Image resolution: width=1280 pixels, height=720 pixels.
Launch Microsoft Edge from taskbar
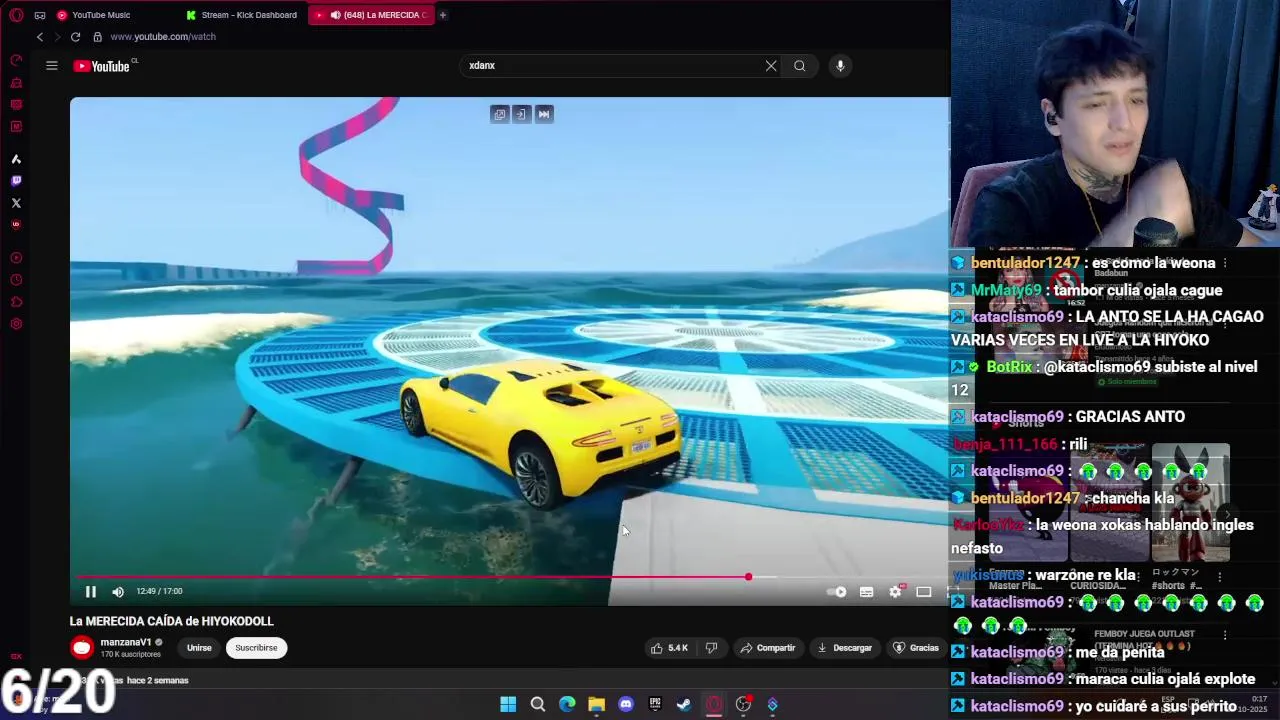coord(567,705)
